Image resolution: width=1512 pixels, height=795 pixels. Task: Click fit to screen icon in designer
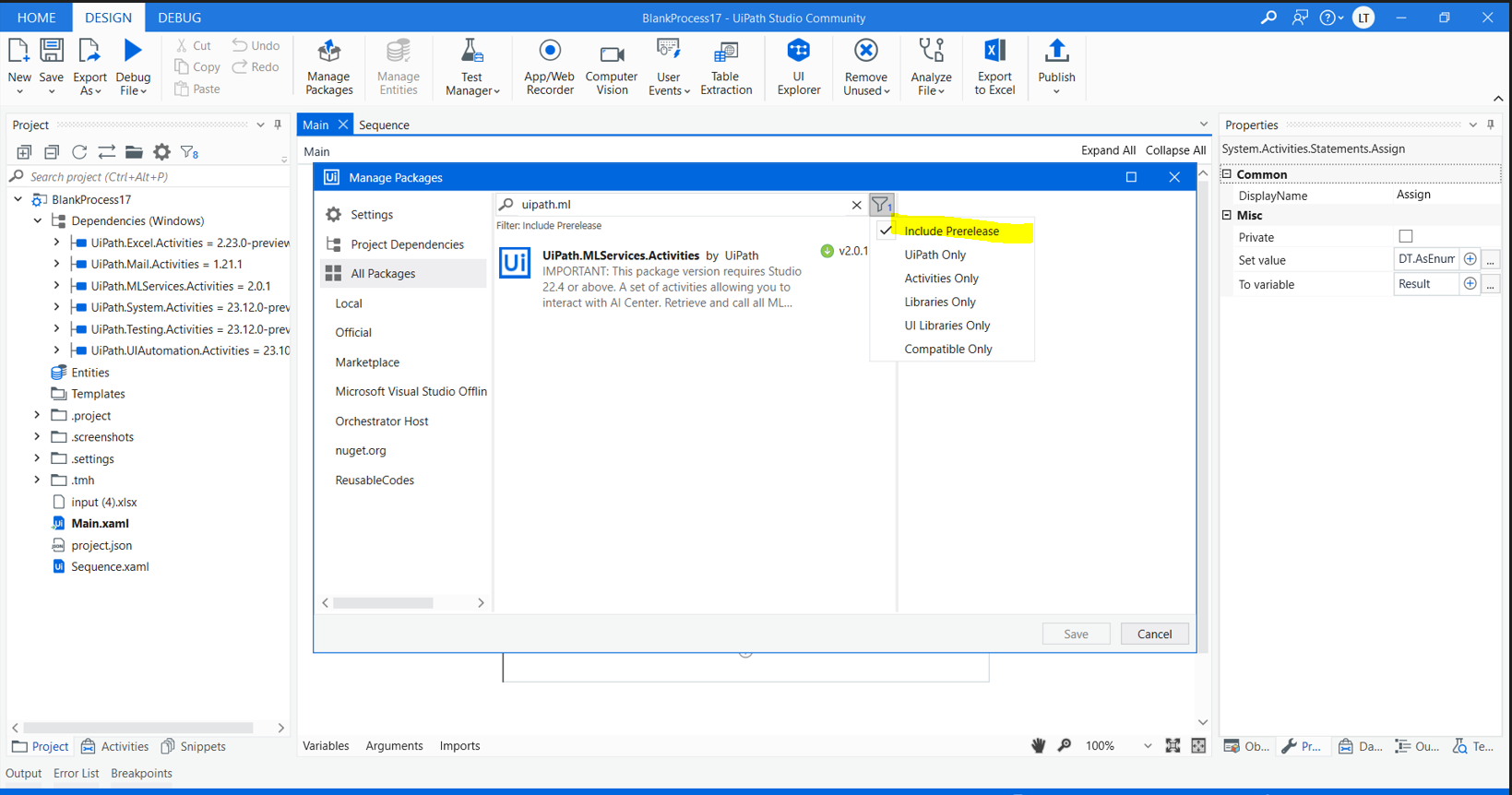[1173, 746]
